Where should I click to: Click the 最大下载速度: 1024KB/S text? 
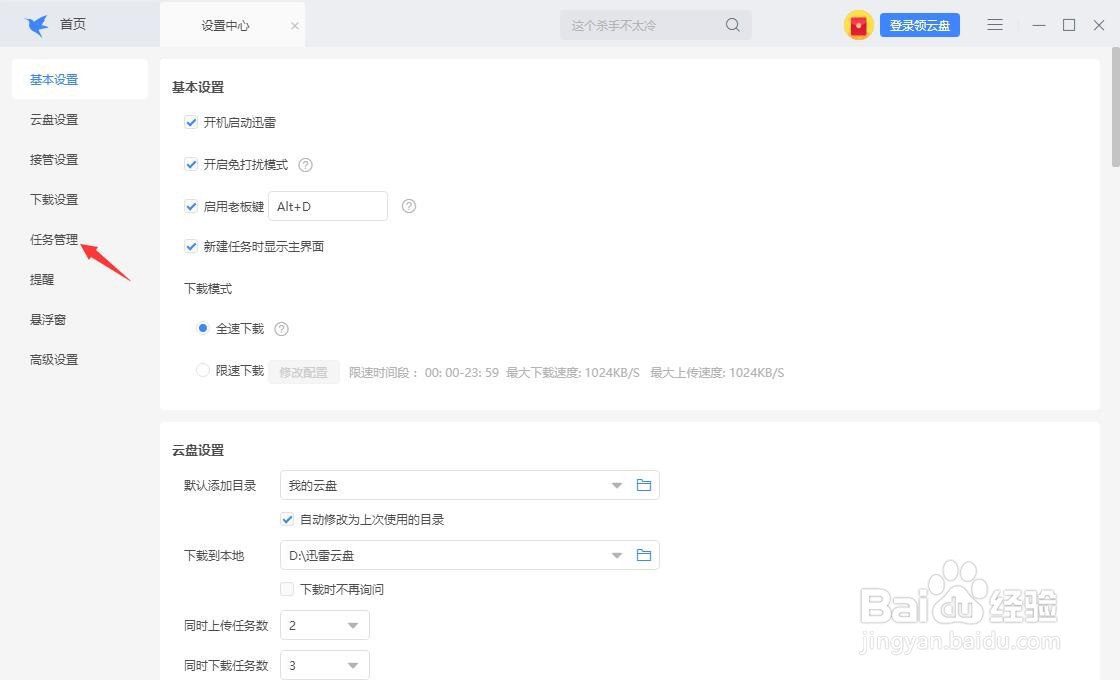click(573, 373)
